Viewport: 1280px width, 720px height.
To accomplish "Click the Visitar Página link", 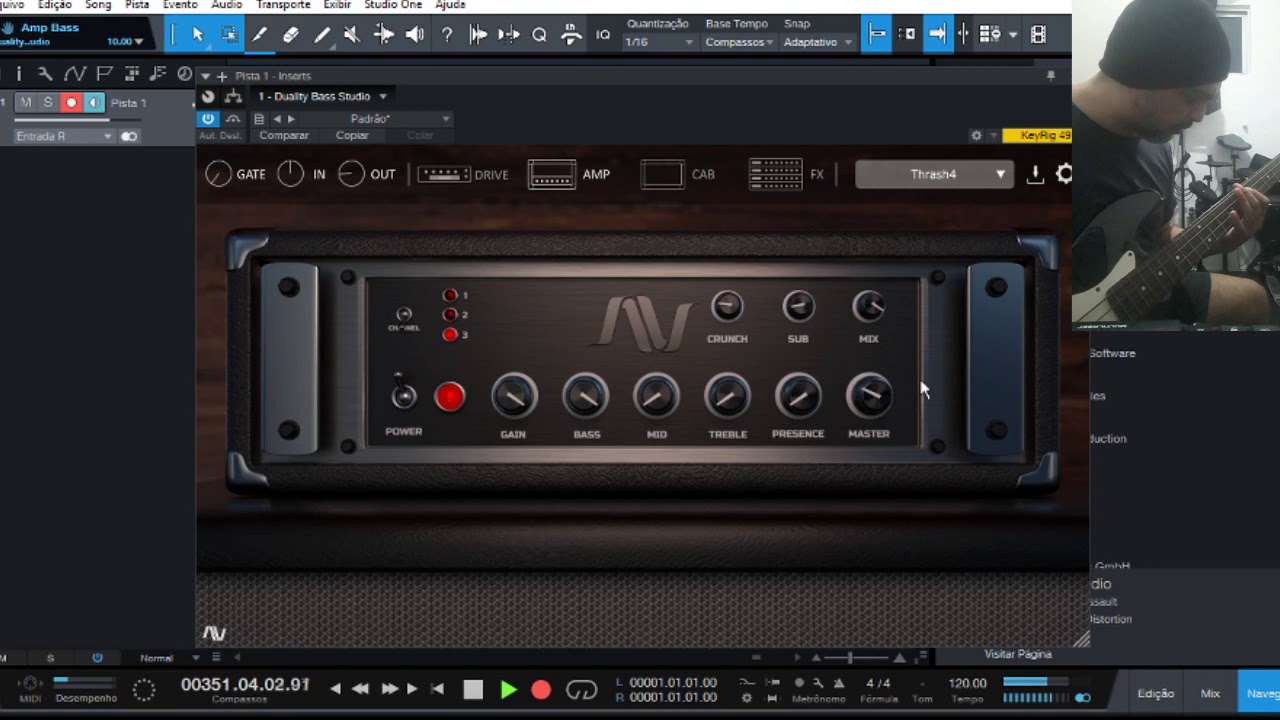I will click(1018, 654).
